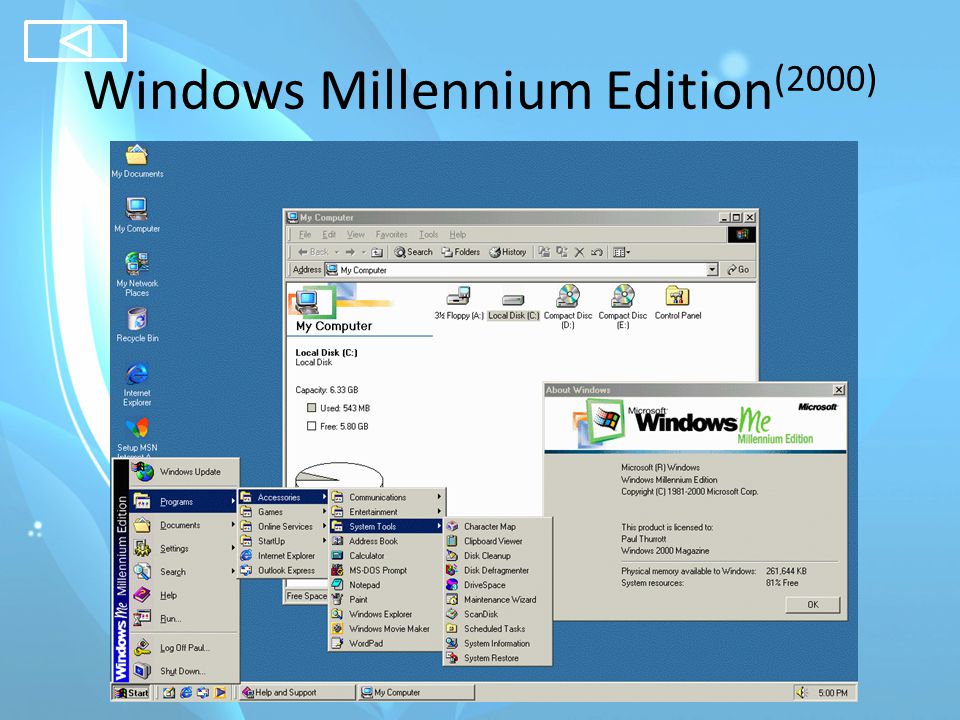Click the Up folder toolbar icon
The image size is (960, 720).
(x=377, y=252)
